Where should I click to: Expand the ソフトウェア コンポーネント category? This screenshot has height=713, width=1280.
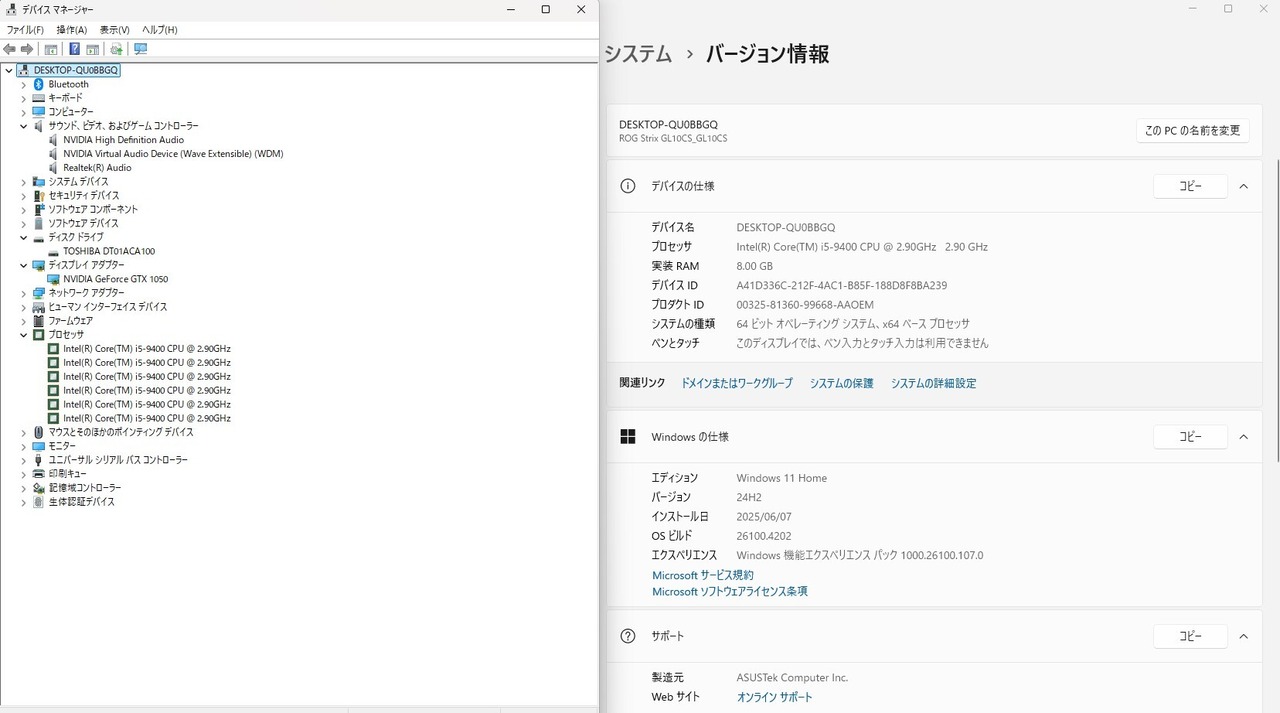coord(24,210)
